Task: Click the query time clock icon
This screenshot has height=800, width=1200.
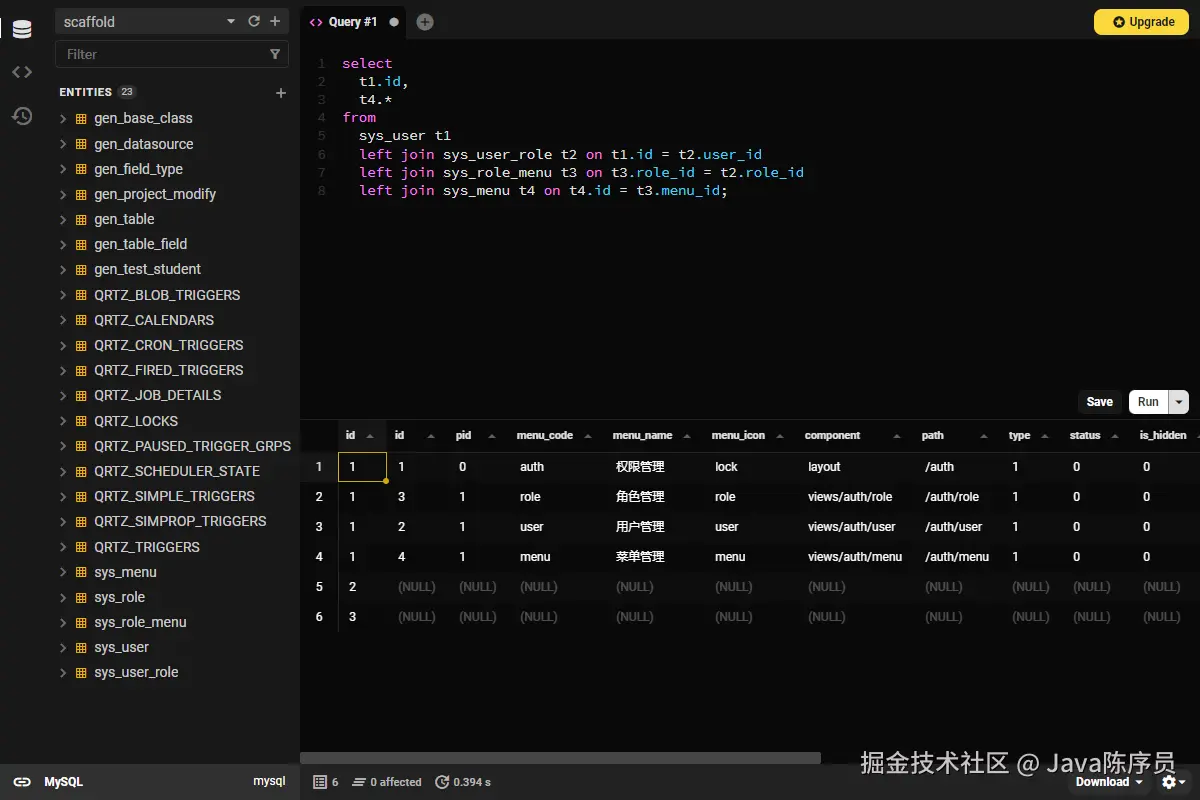Action: pyautogui.click(x=442, y=782)
